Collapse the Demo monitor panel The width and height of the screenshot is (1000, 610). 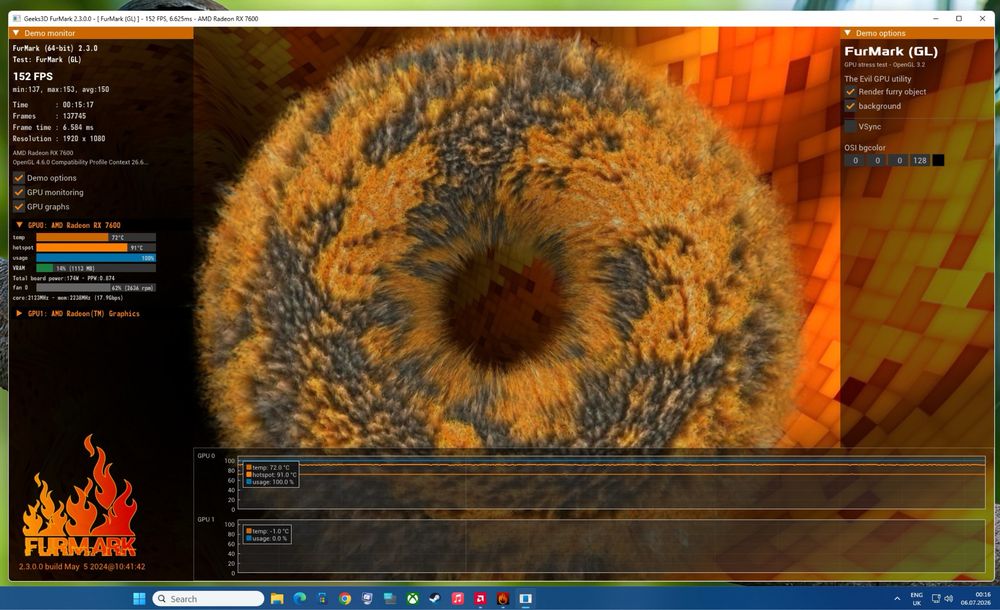[x=16, y=33]
